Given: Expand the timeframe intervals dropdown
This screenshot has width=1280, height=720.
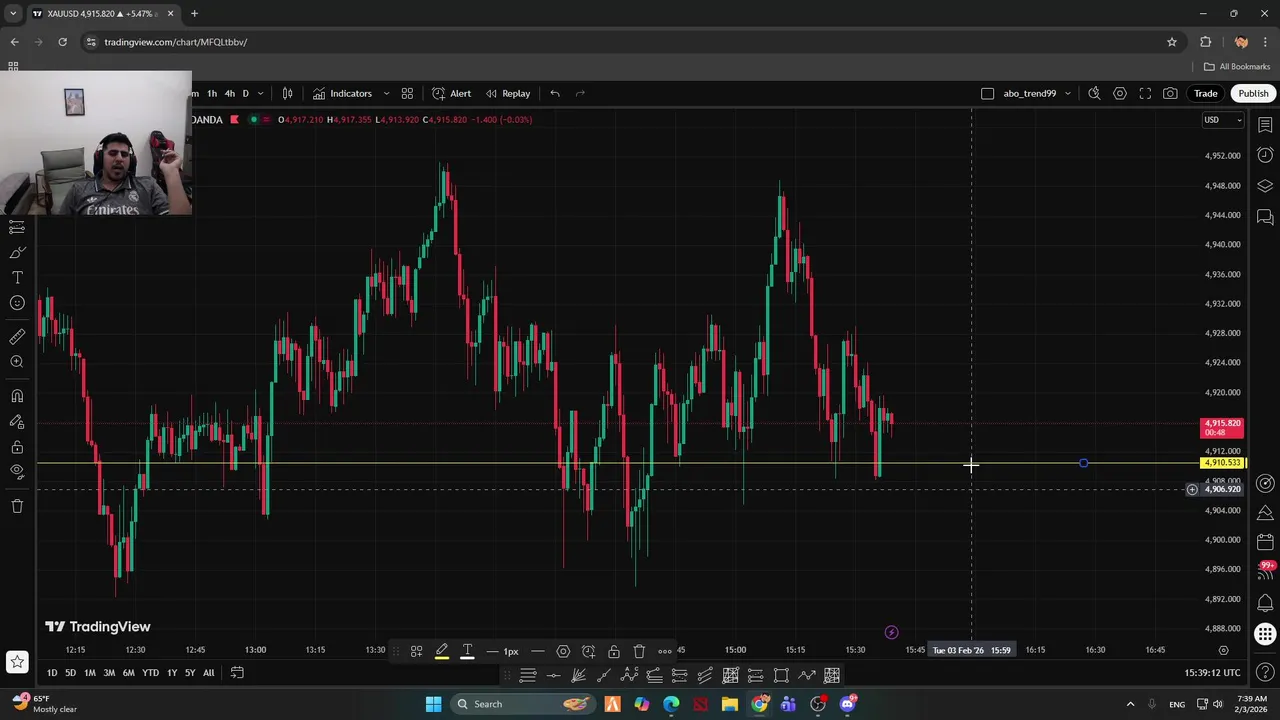Looking at the screenshot, I should click(x=261, y=93).
